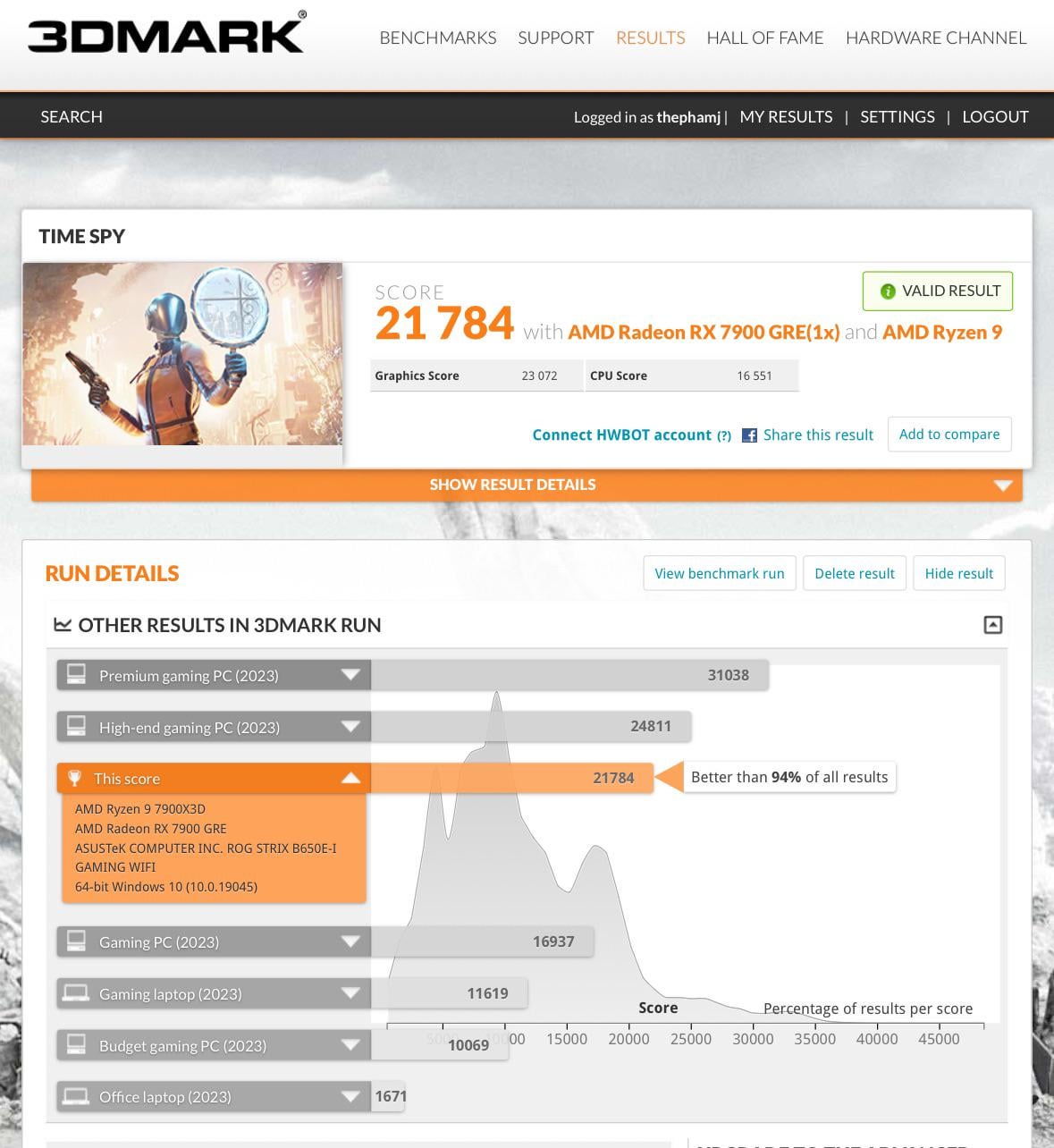Viewport: 1054px width, 1148px height.
Task: Expand Show Result Details bar
Action: [x=527, y=485]
